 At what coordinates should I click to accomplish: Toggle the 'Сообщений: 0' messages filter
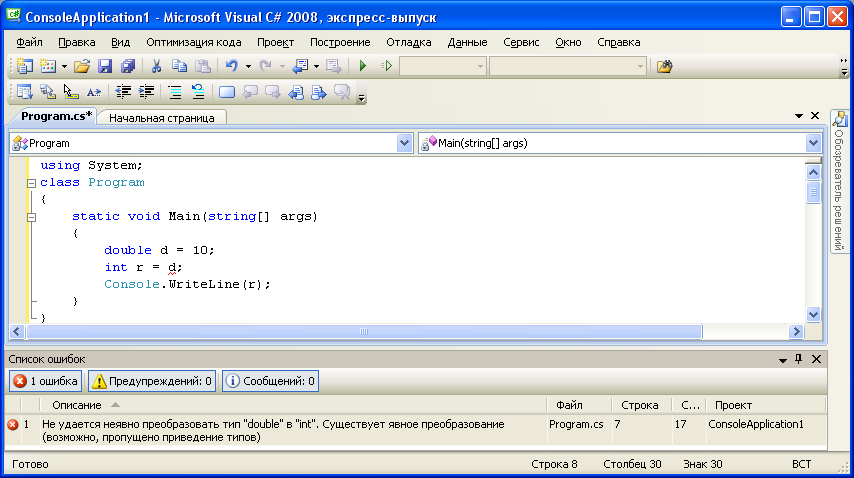click(x=270, y=381)
